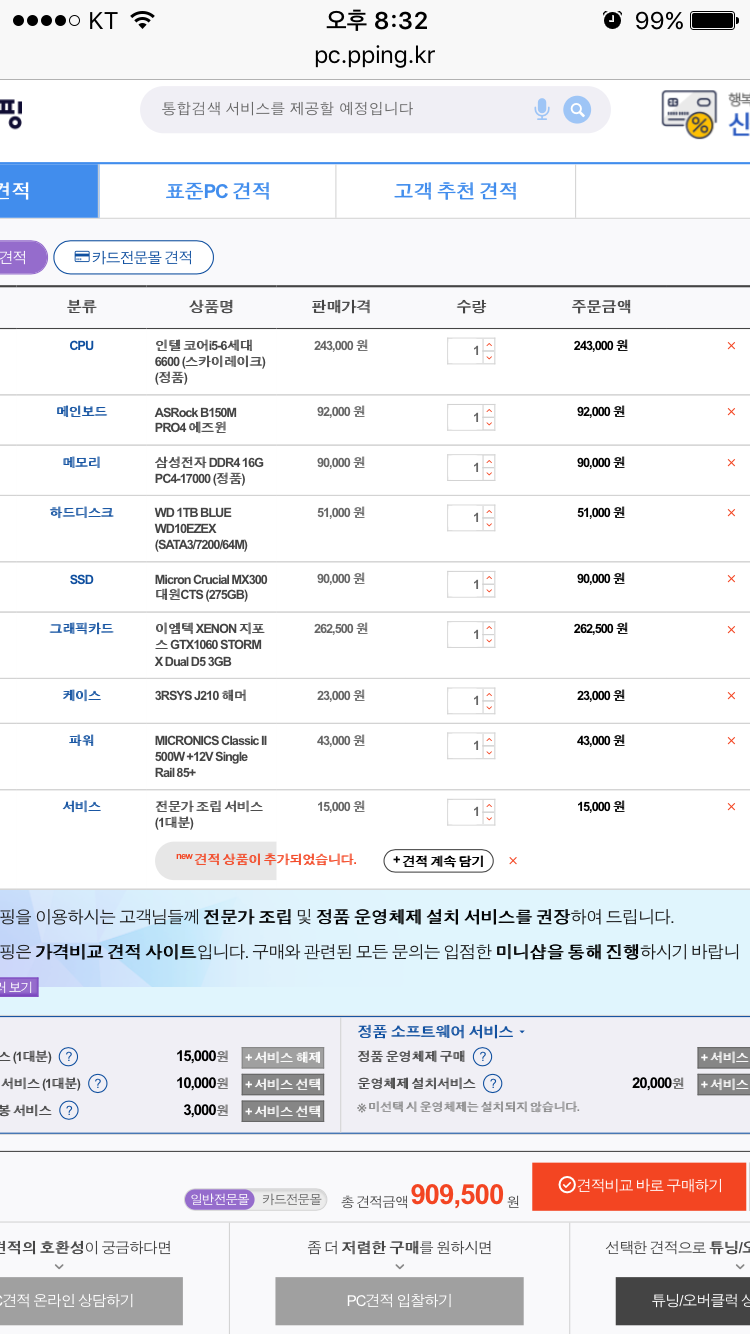The height and width of the screenshot is (1334, 750).
Task: Click help icon beside 운영체제 설치서비스
Action: (x=492, y=1084)
